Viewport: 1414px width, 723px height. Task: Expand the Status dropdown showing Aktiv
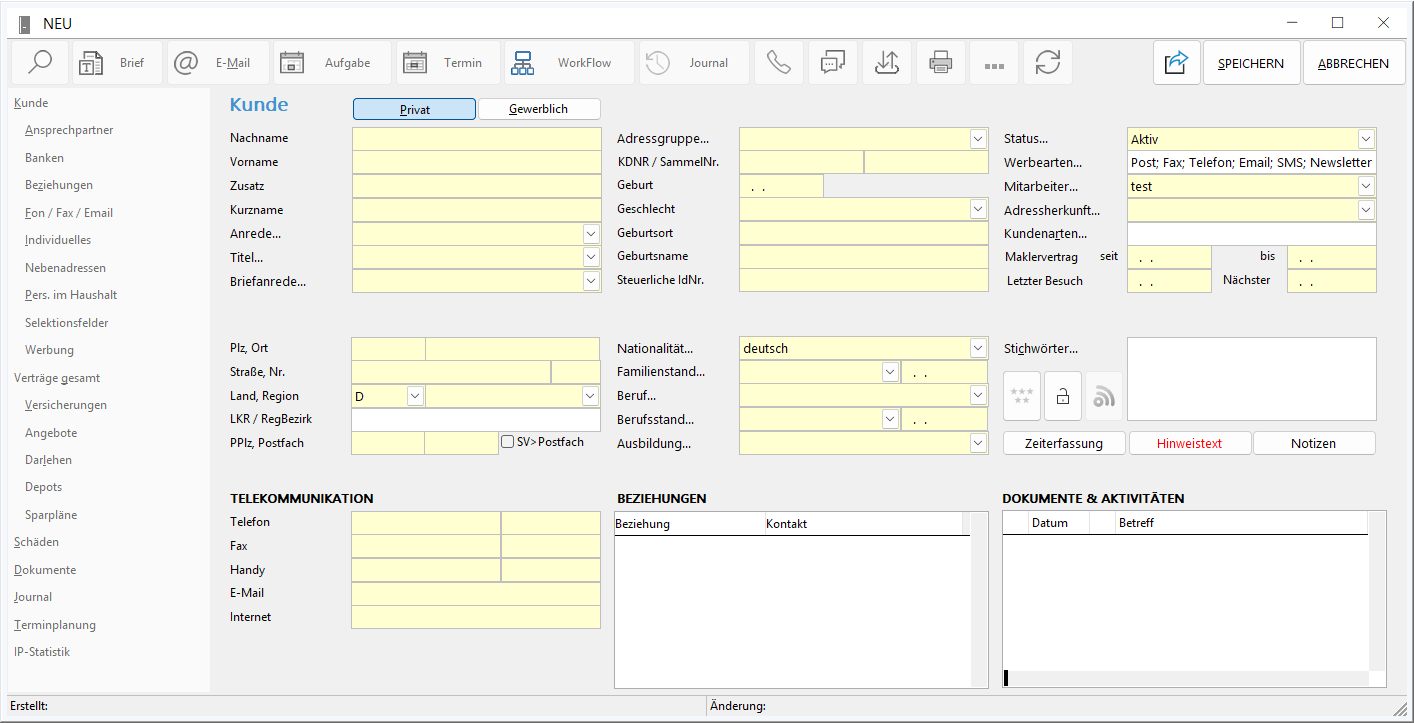[x=1366, y=139]
